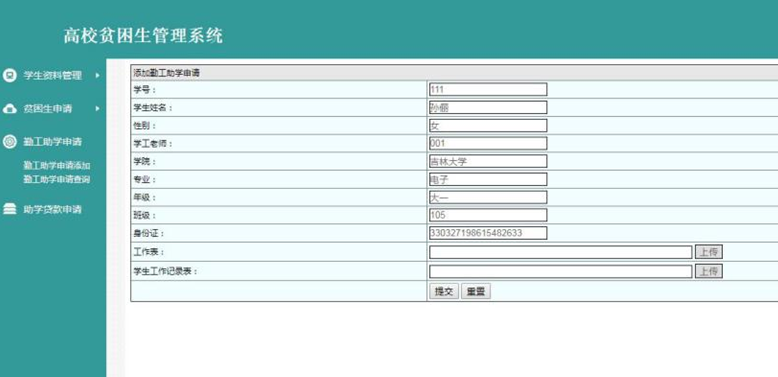Focus the 学院 field with 吉林大学

point(488,161)
